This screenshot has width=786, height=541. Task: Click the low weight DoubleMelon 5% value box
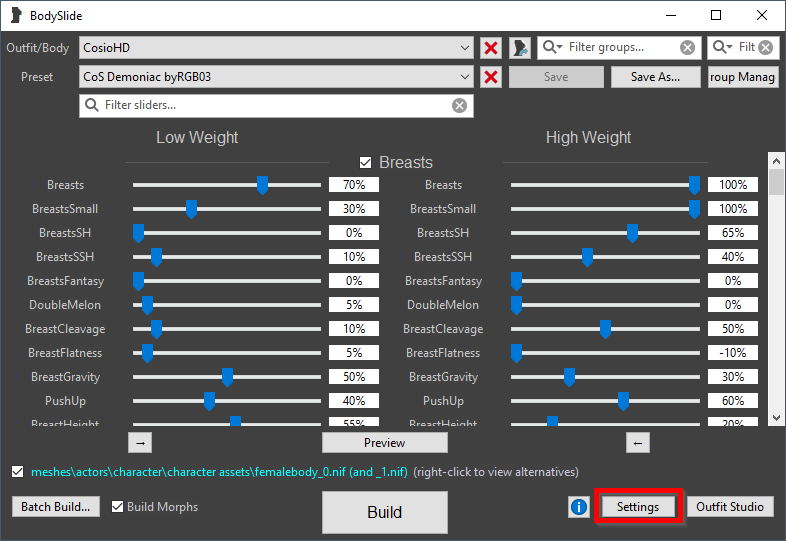click(x=354, y=305)
